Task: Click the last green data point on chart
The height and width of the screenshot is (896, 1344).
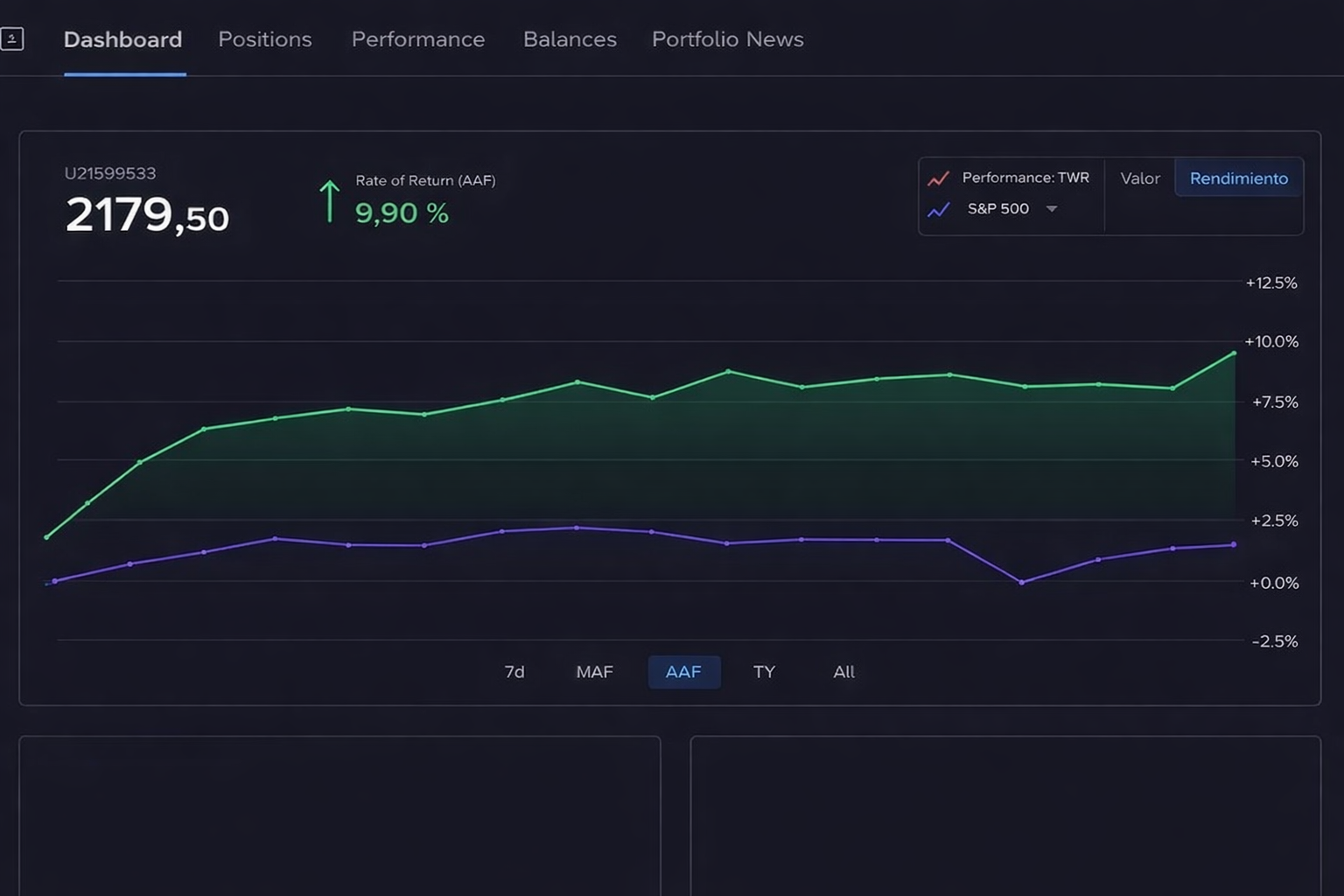Action: [1234, 353]
